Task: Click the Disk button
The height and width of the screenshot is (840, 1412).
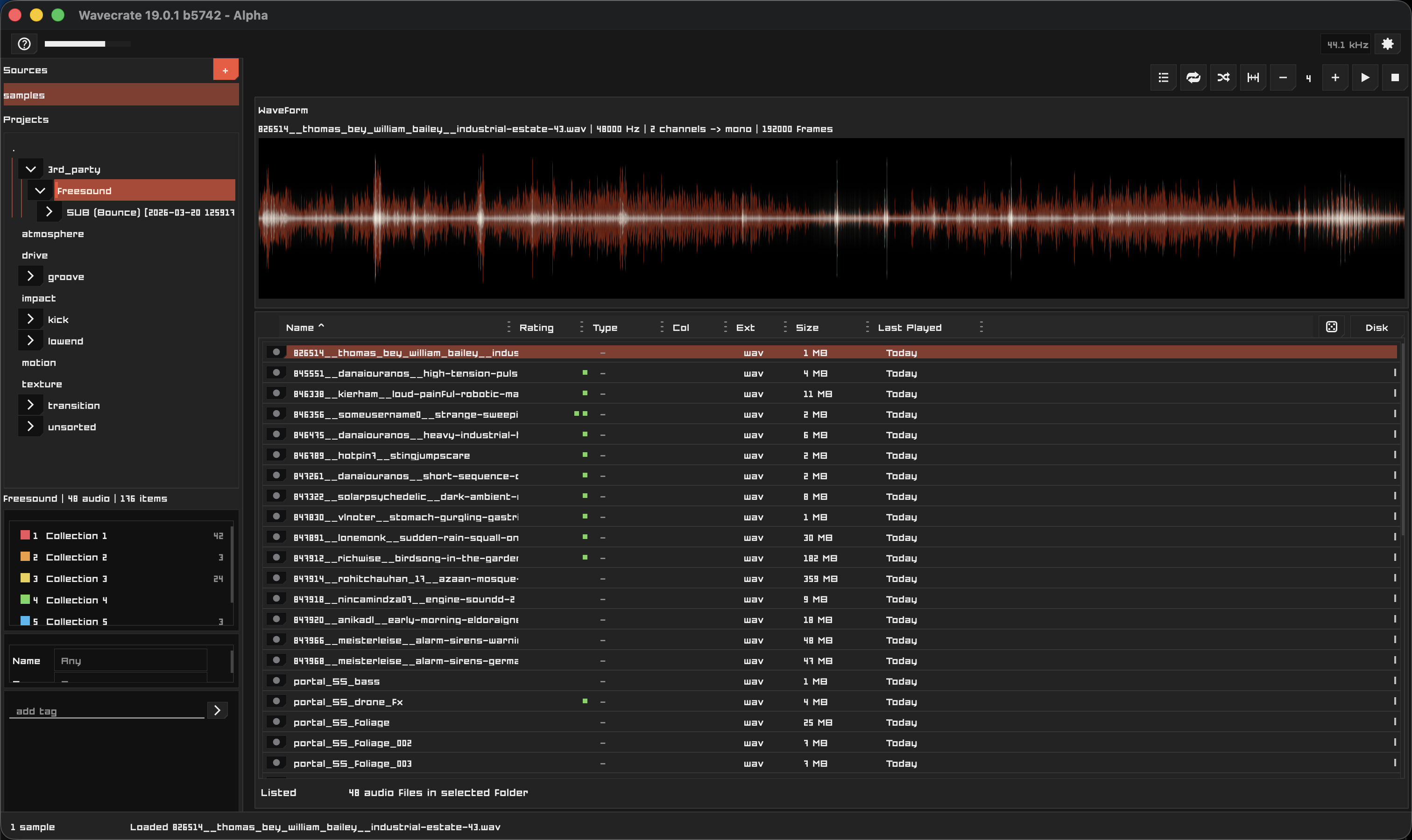Action: (1377, 328)
